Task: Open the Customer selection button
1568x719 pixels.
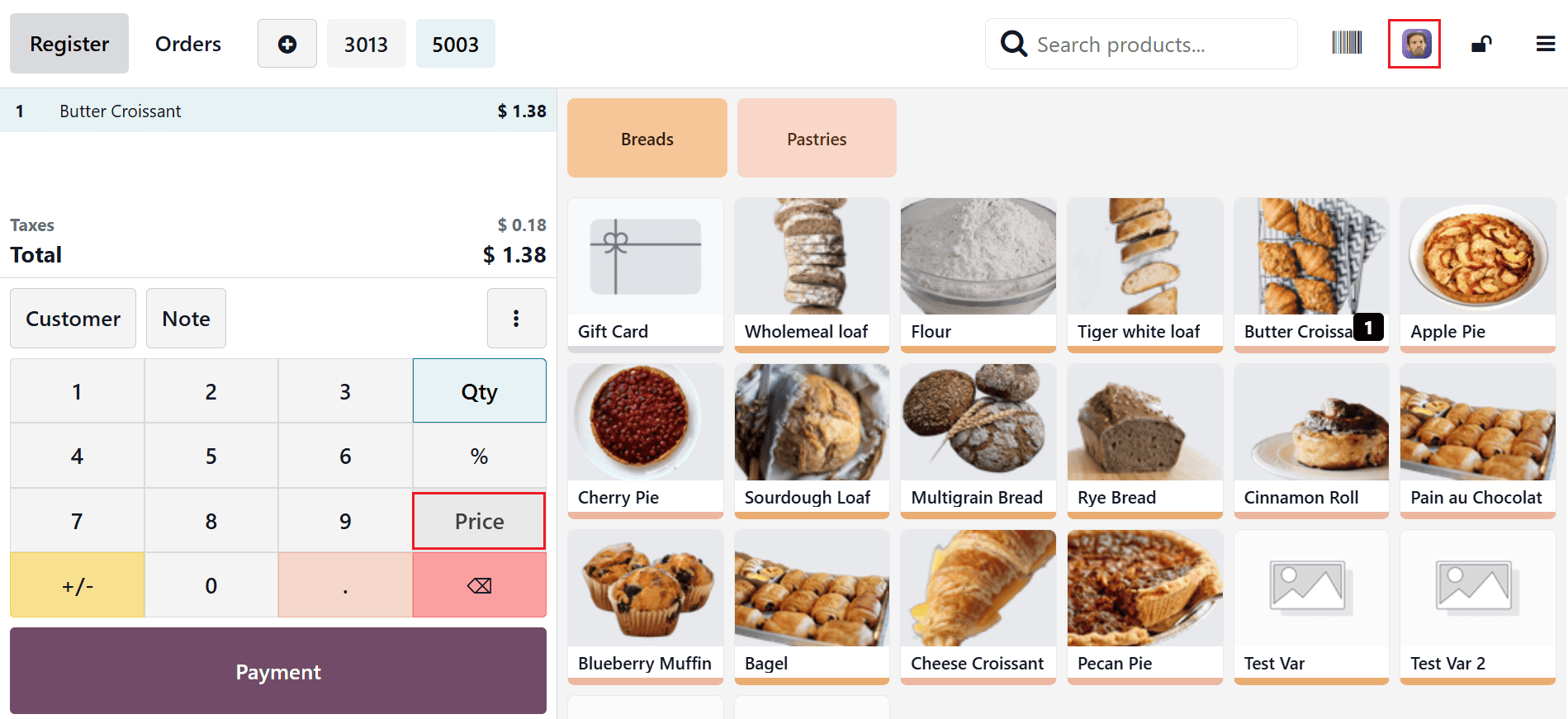Action: [73, 318]
